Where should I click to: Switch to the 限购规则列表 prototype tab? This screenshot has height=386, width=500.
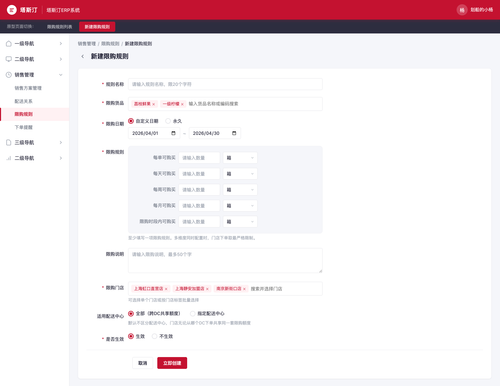pyautogui.click(x=59, y=27)
